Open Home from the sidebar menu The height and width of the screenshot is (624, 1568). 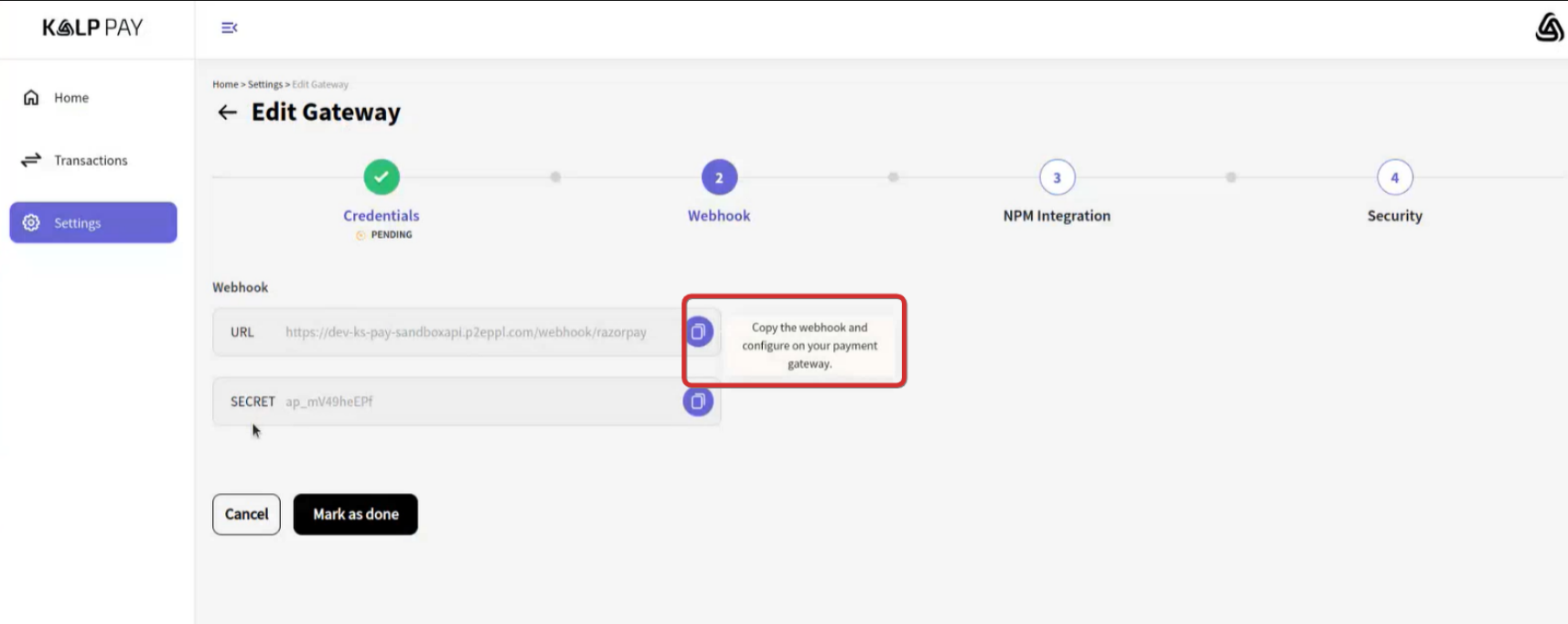tap(71, 98)
